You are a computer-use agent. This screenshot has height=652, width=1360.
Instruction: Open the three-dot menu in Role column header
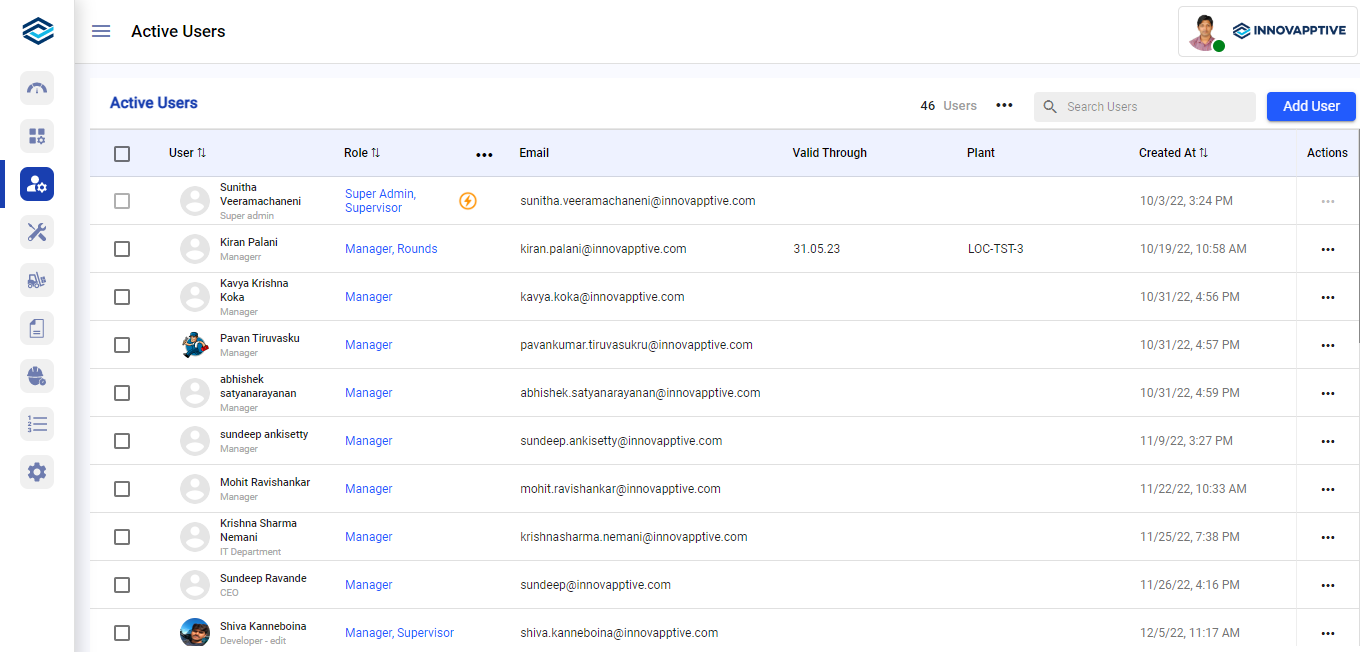coord(484,155)
